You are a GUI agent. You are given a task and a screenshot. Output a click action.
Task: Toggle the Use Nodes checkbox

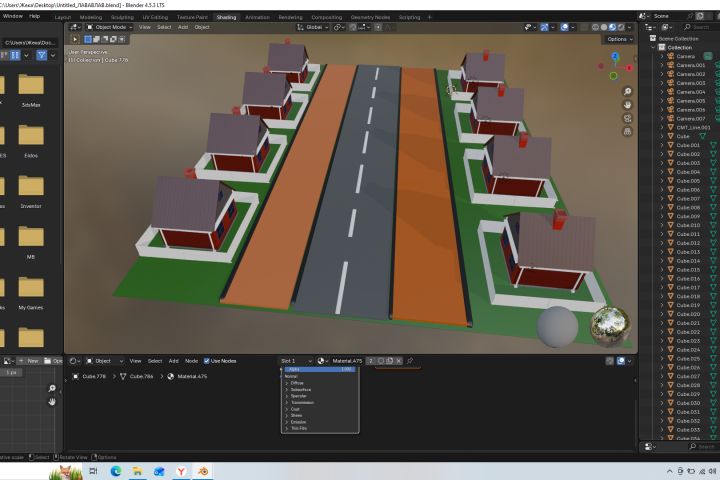tap(207, 361)
